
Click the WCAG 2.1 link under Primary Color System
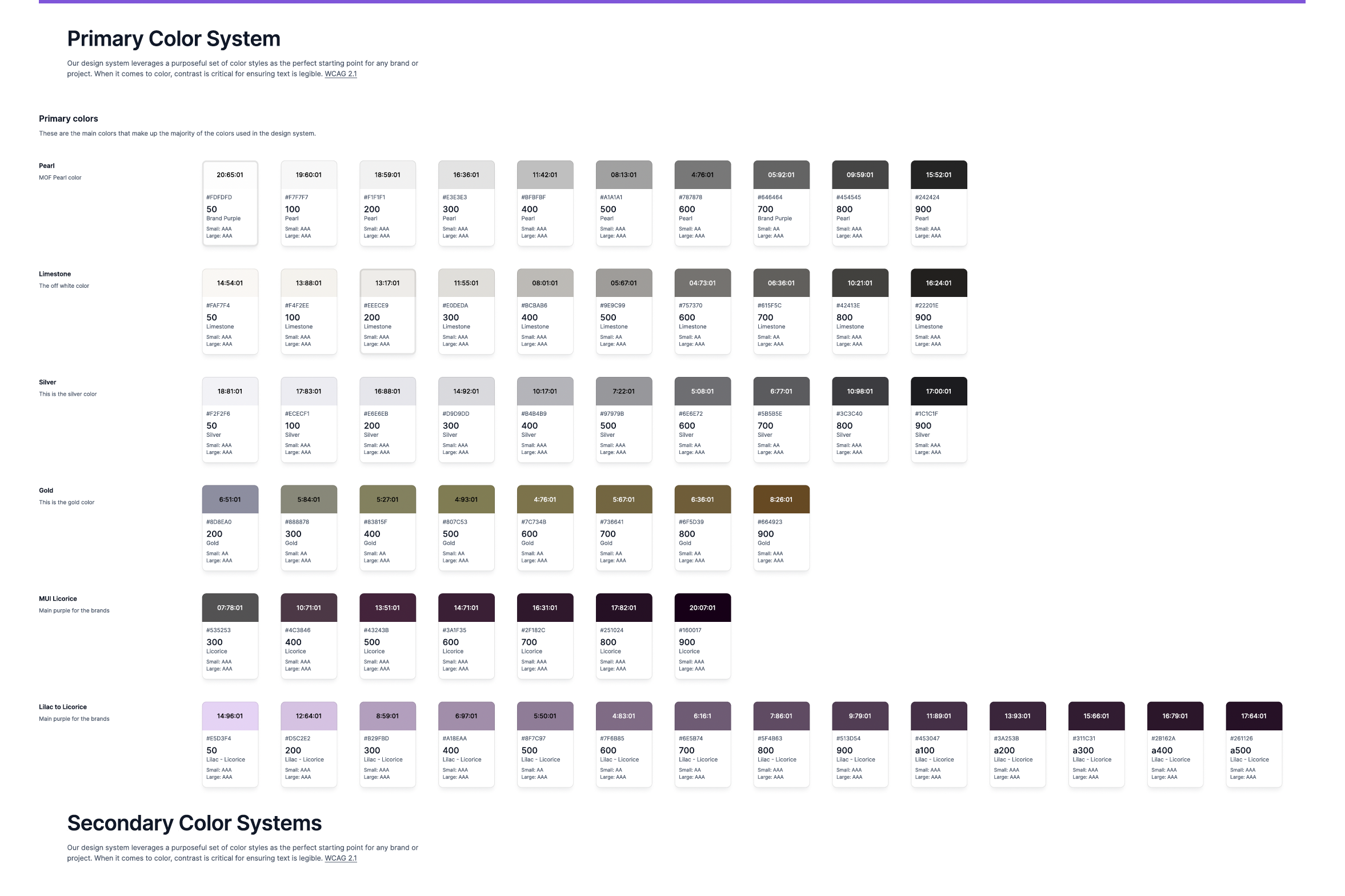coord(340,74)
